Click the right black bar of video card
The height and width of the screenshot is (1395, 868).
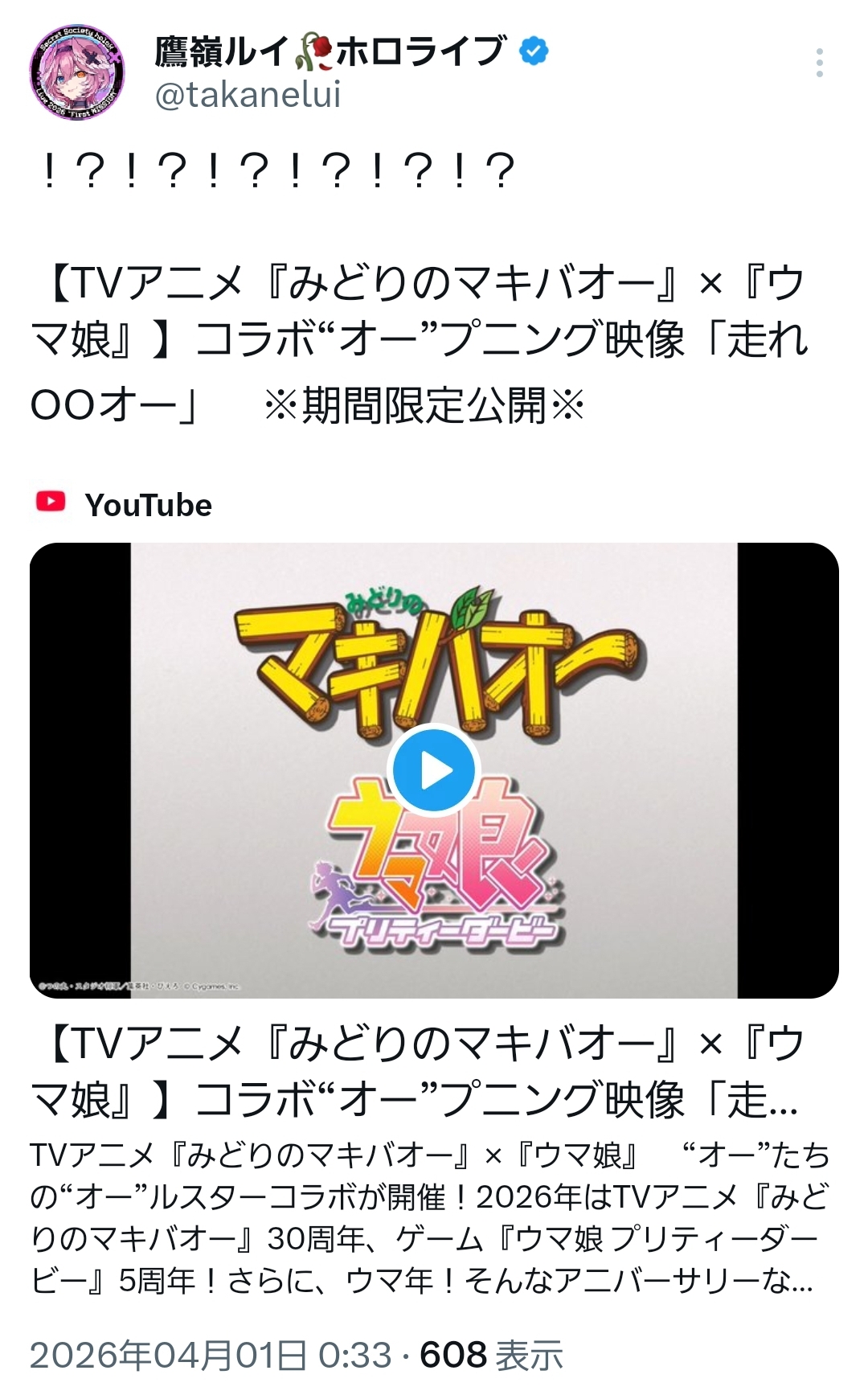click(788, 770)
